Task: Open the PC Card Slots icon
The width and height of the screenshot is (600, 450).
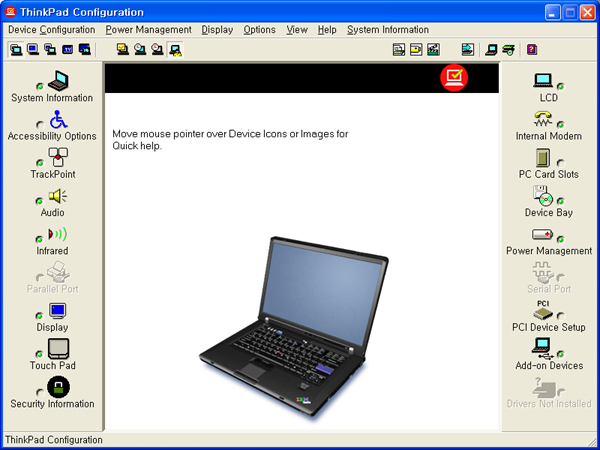Action: [543, 158]
